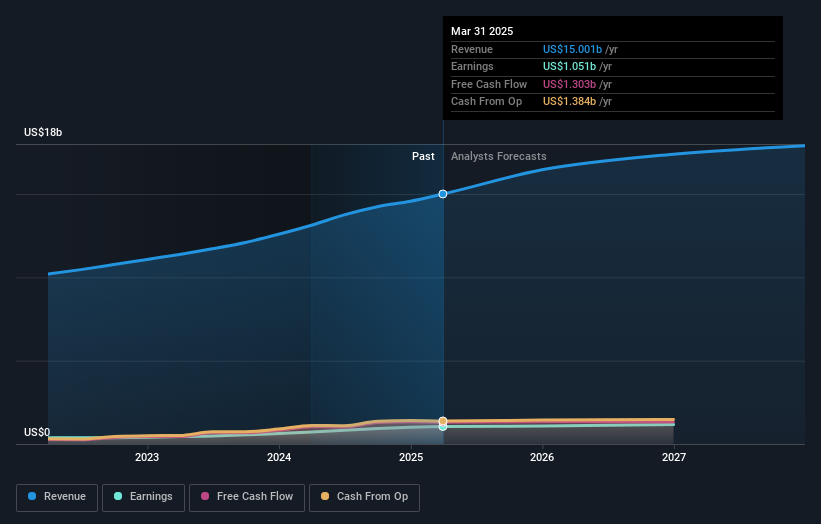The width and height of the screenshot is (821, 524).
Task: Click the Free Cash Flow label in tooltip
Action: (489, 84)
